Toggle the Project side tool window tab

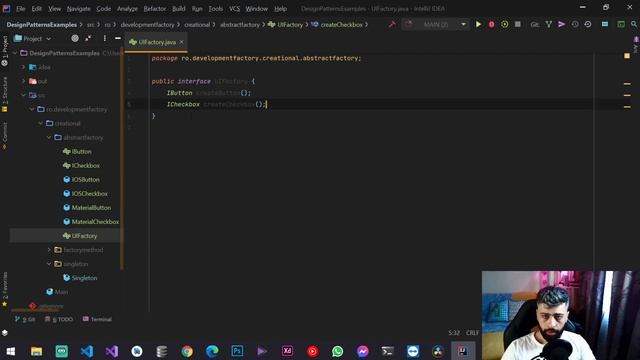click(5, 50)
